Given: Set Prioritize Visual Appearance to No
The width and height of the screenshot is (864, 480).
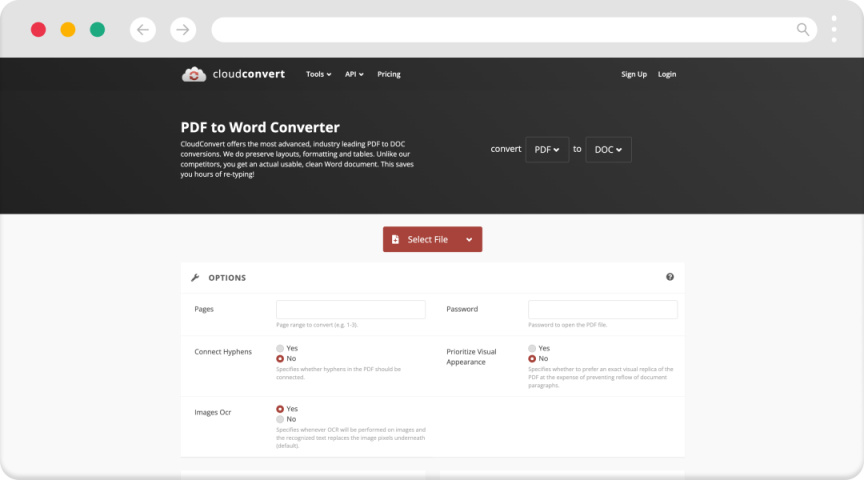Looking at the screenshot, I should (532, 359).
